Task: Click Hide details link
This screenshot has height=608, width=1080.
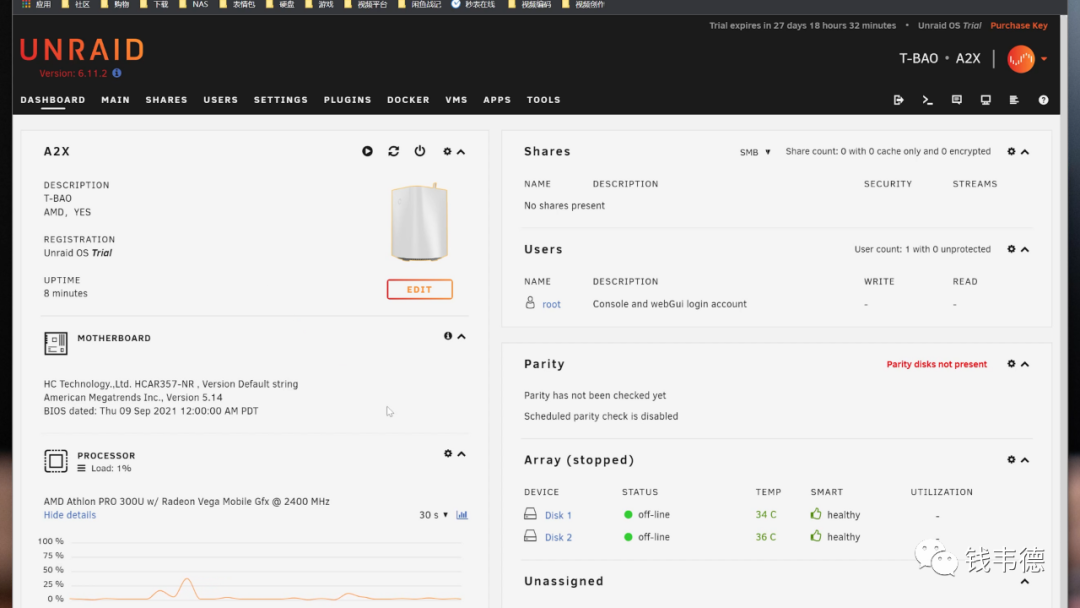Action: (70, 515)
